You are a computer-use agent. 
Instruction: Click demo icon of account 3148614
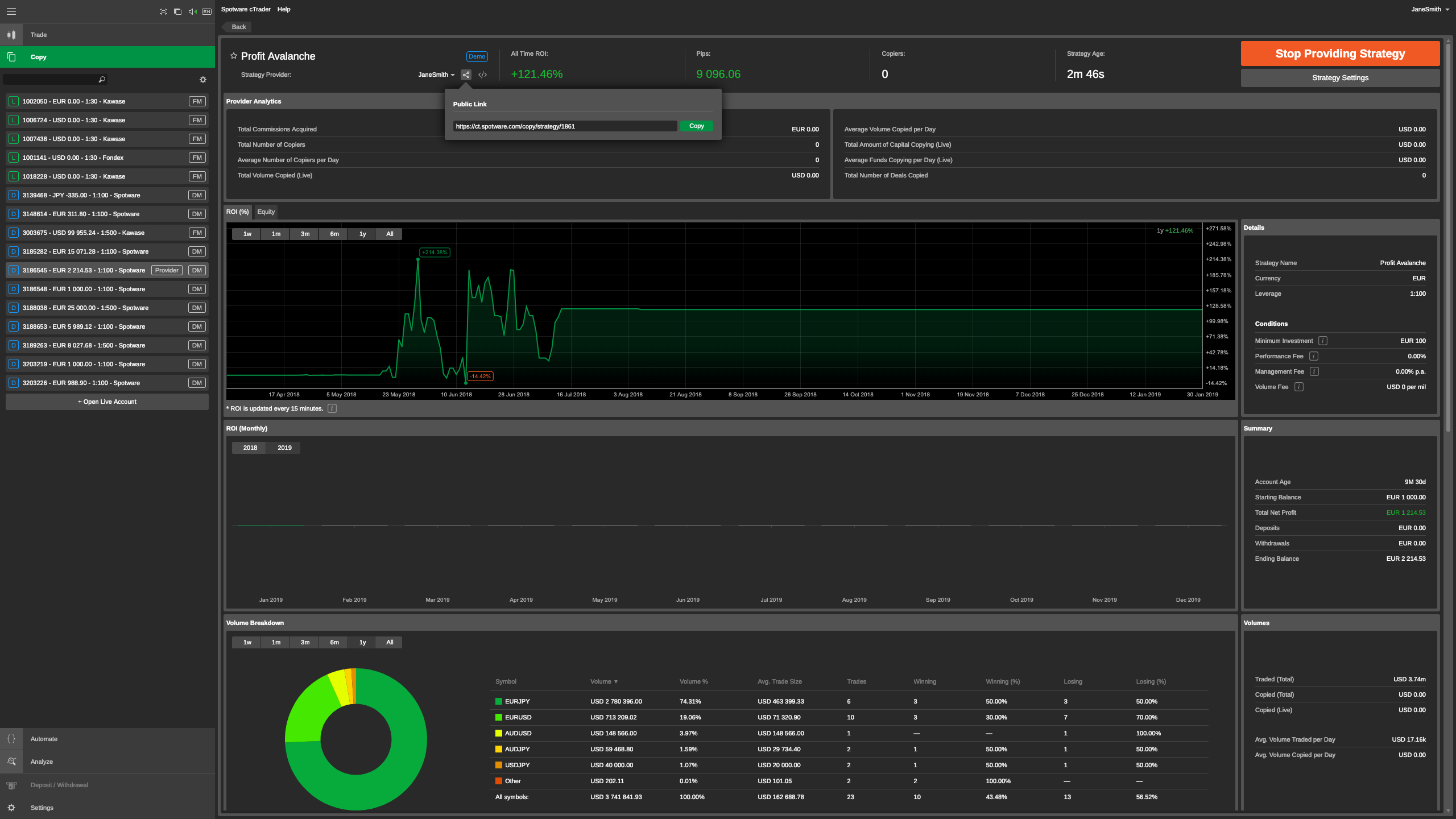[x=14, y=214]
